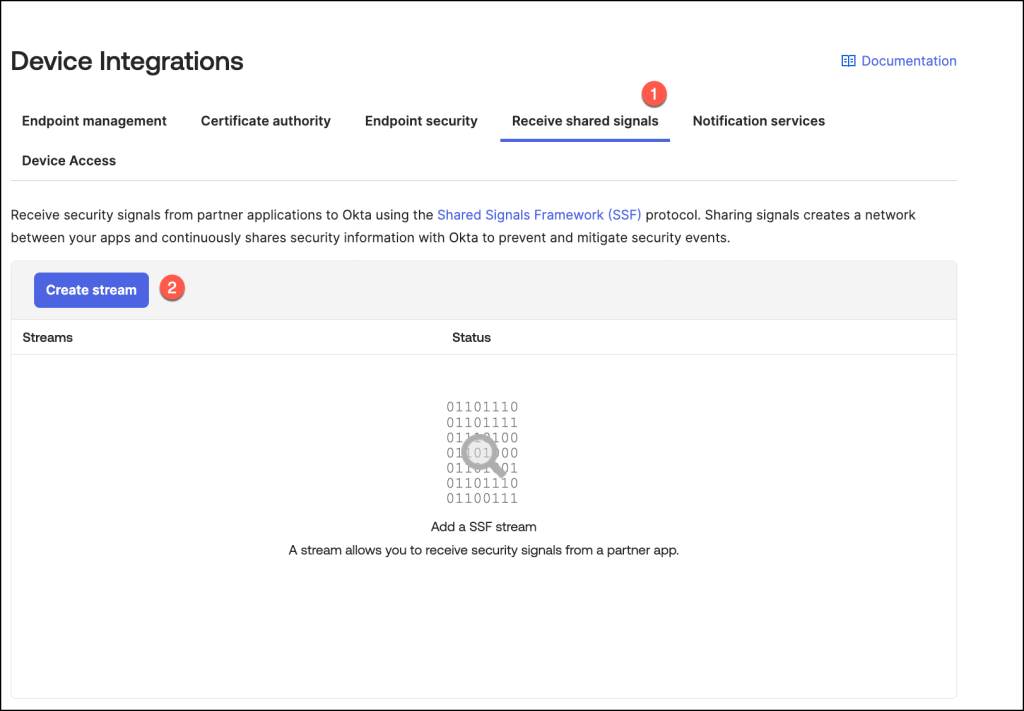The width and height of the screenshot is (1024, 711).
Task: Click the red number 2 badge
Action: pyautogui.click(x=172, y=288)
